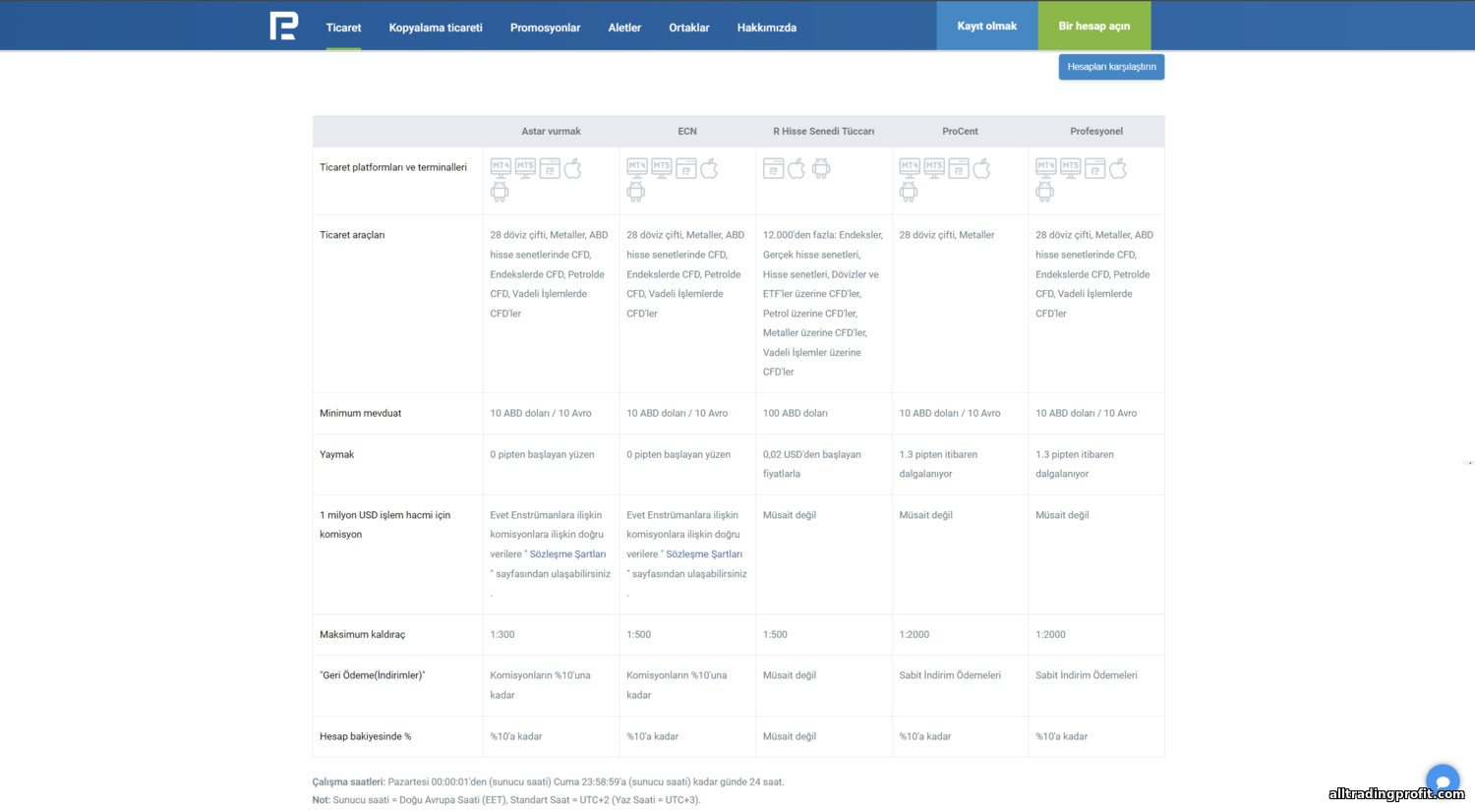Click Apple icon in ECN column
The width and height of the screenshot is (1475, 812).
710,168
